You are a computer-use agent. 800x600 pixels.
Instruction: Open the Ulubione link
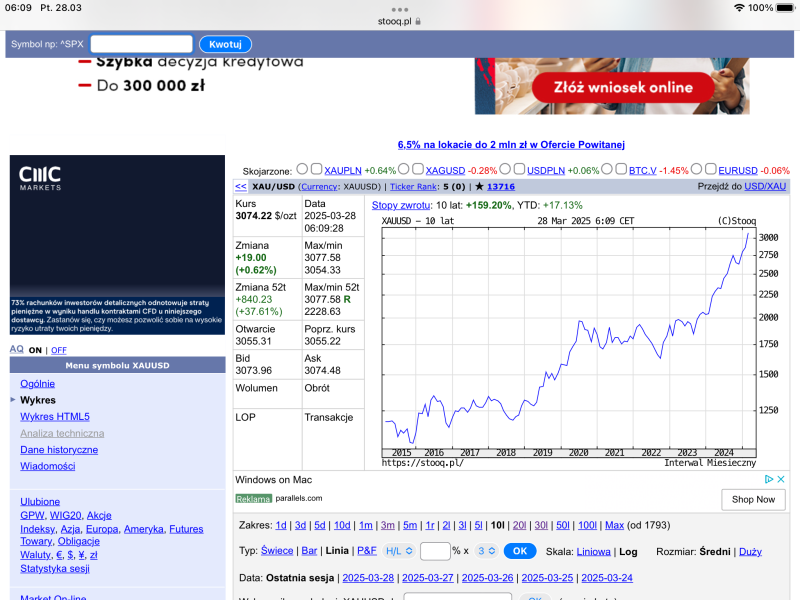(x=40, y=502)
